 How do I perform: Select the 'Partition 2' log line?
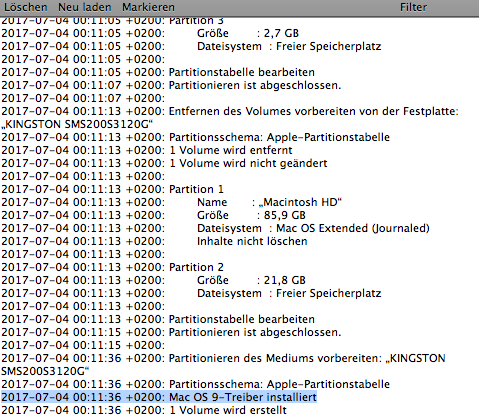[113, 267]
